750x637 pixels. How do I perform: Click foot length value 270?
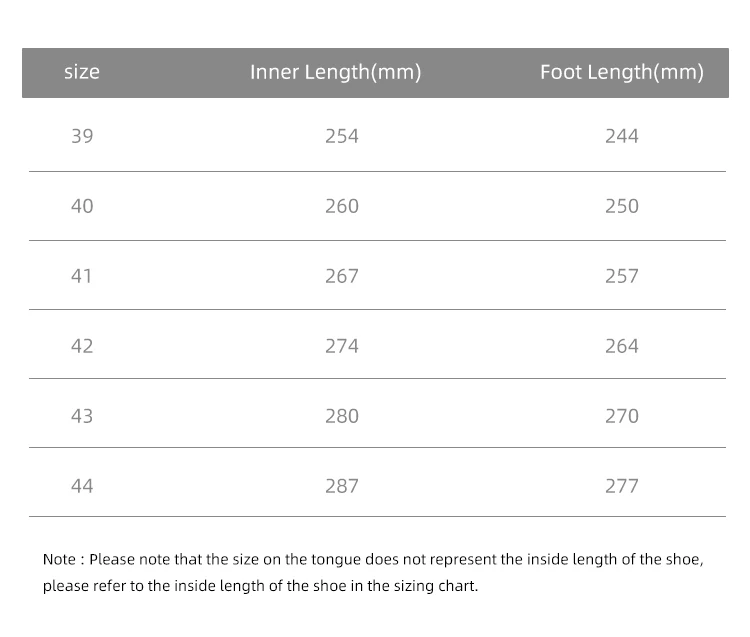pyautogui.click(x=621, y=416)
